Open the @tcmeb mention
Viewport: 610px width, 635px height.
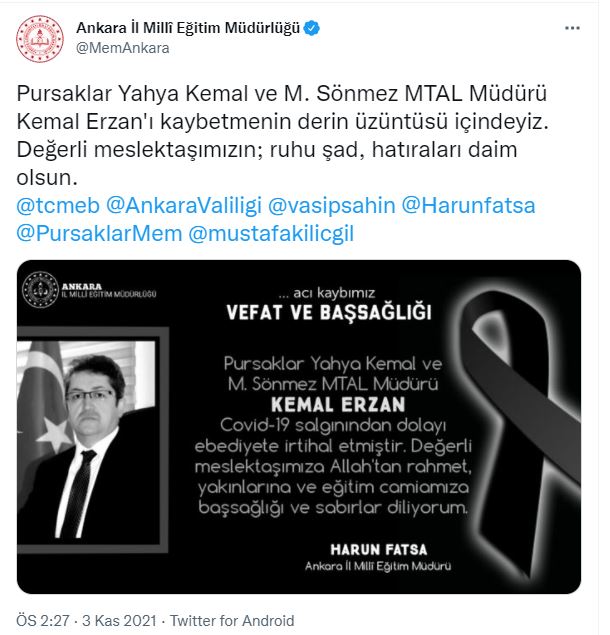click(58, 205)
